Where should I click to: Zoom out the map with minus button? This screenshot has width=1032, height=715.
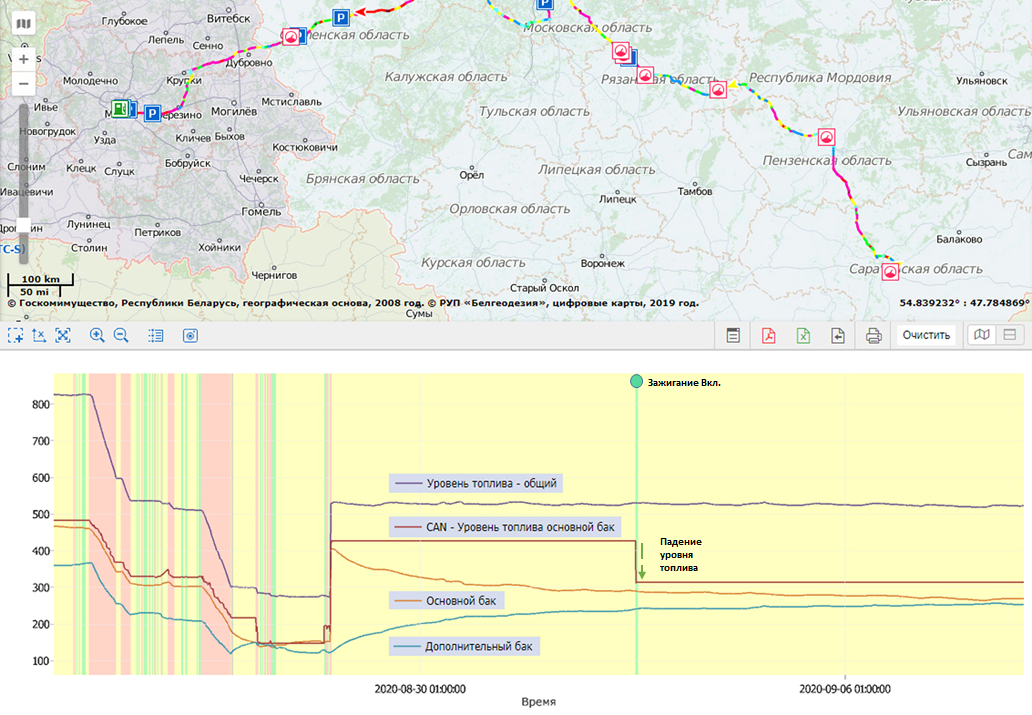(24, 84)
